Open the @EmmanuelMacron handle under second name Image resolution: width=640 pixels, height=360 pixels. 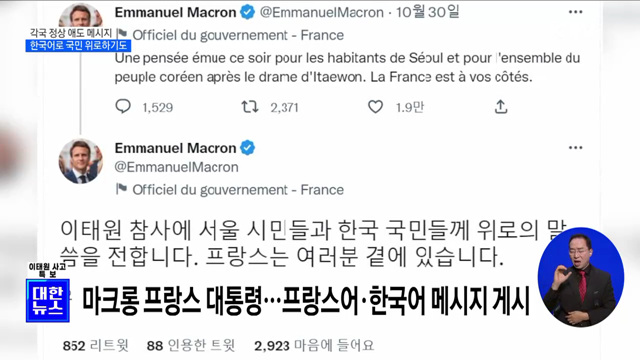point(176,167)
